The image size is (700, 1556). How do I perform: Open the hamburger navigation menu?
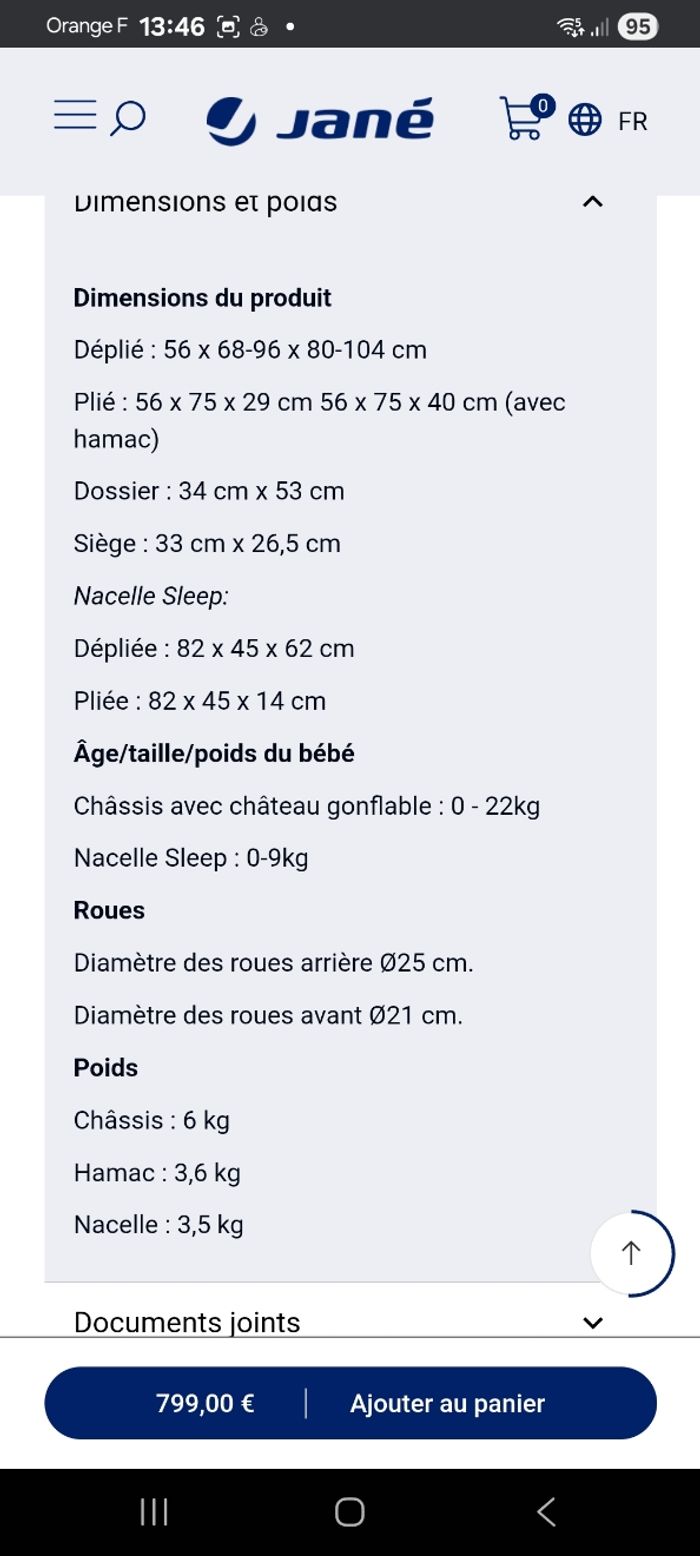coord(75,116)
